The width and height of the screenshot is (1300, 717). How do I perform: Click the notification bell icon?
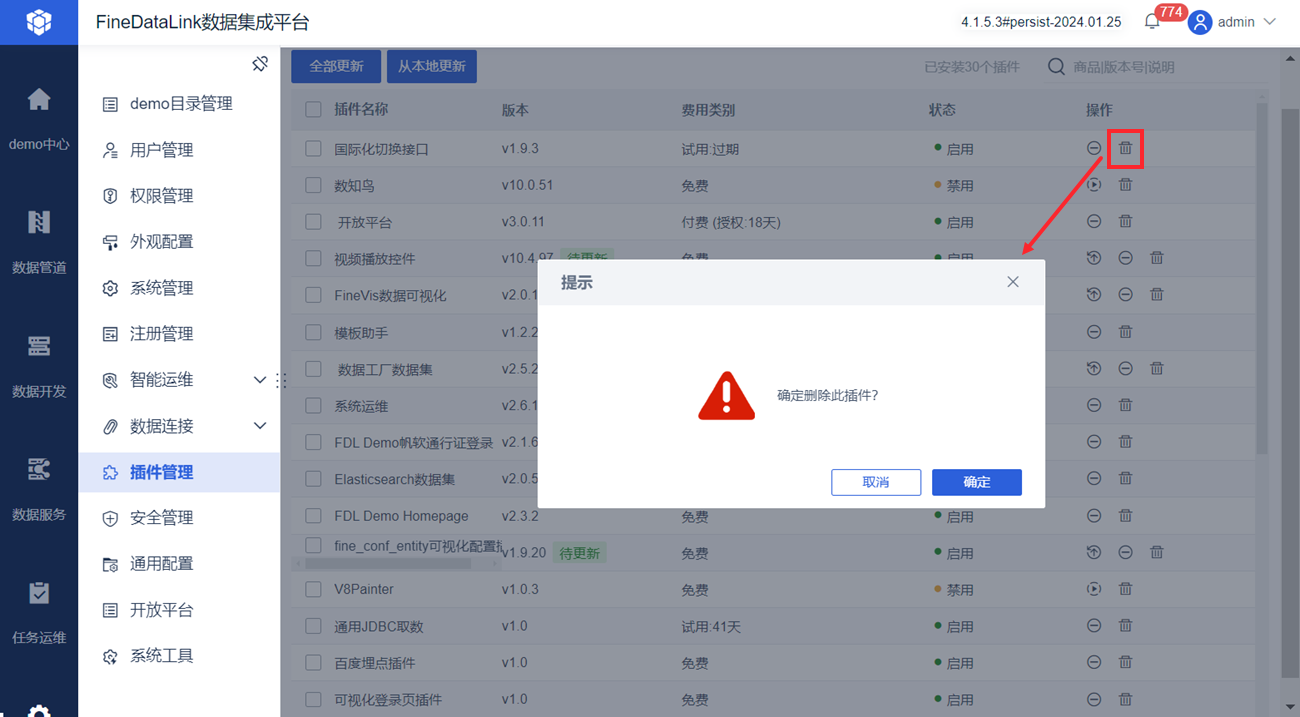[1152, 22]
